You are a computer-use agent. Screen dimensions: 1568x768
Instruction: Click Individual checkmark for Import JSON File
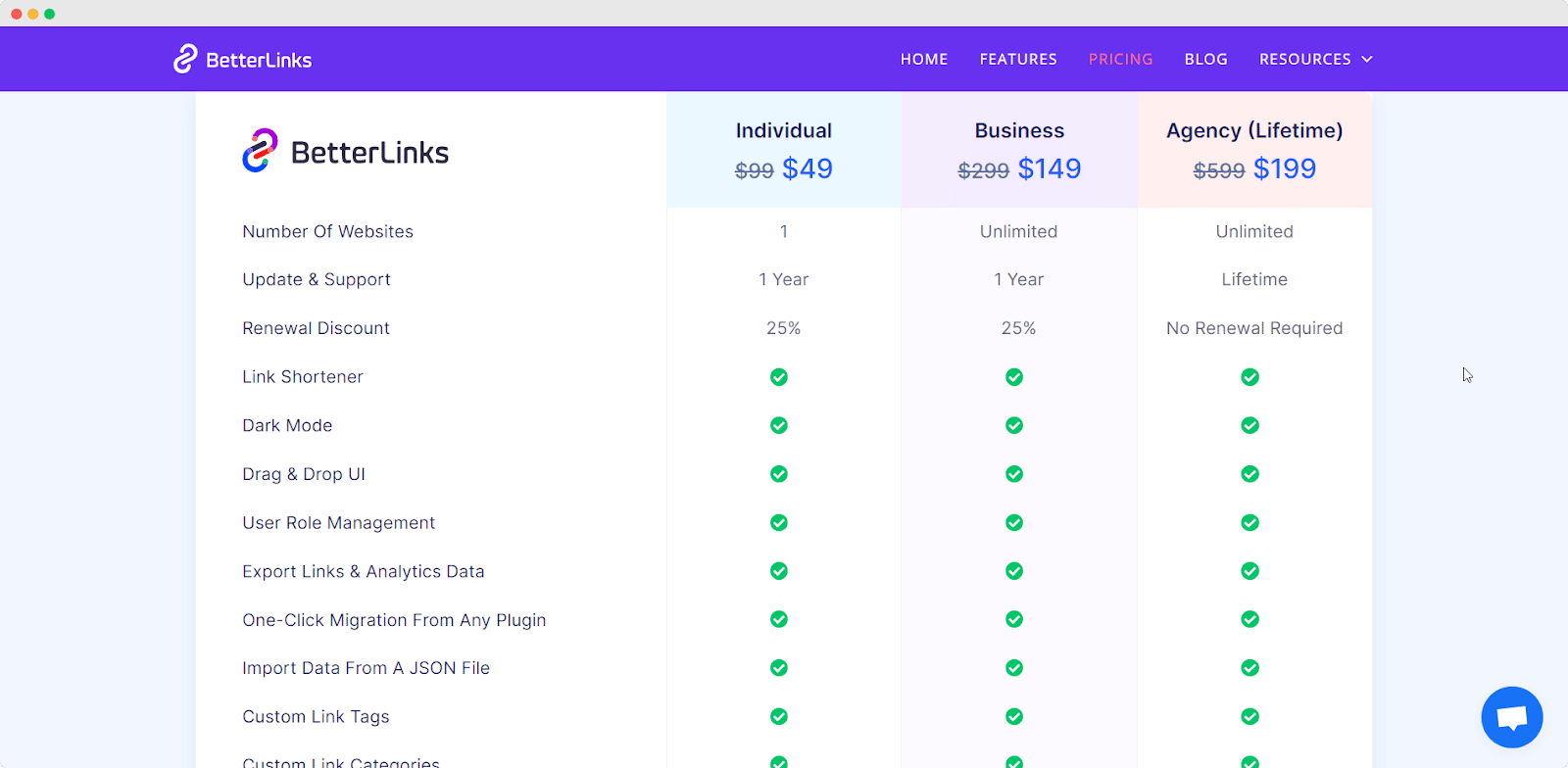[779, 668]
